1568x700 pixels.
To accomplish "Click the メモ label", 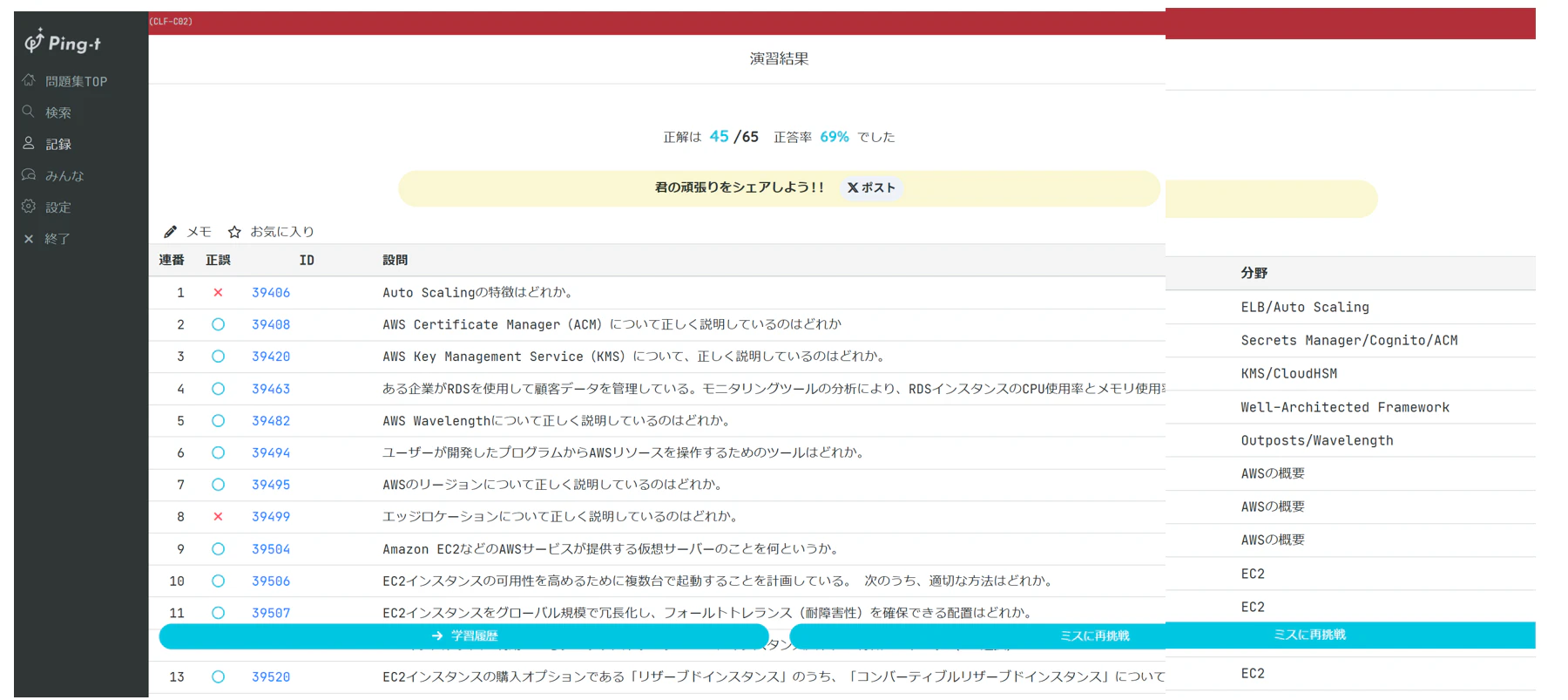I will (x=199, y=232).
